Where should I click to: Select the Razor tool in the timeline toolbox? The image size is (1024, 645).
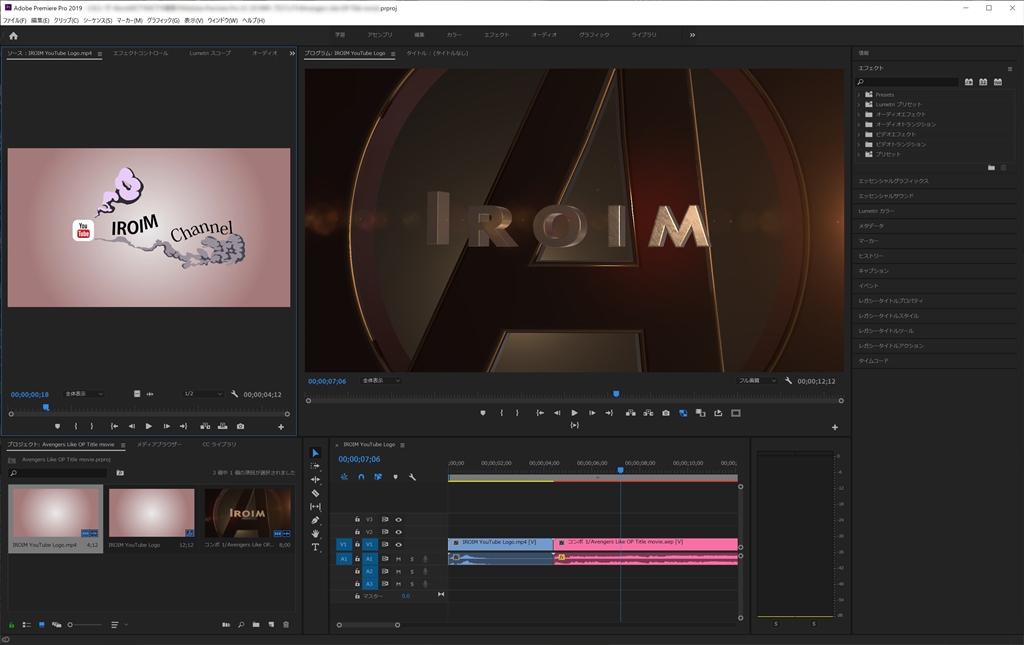(x=316, y=493)
